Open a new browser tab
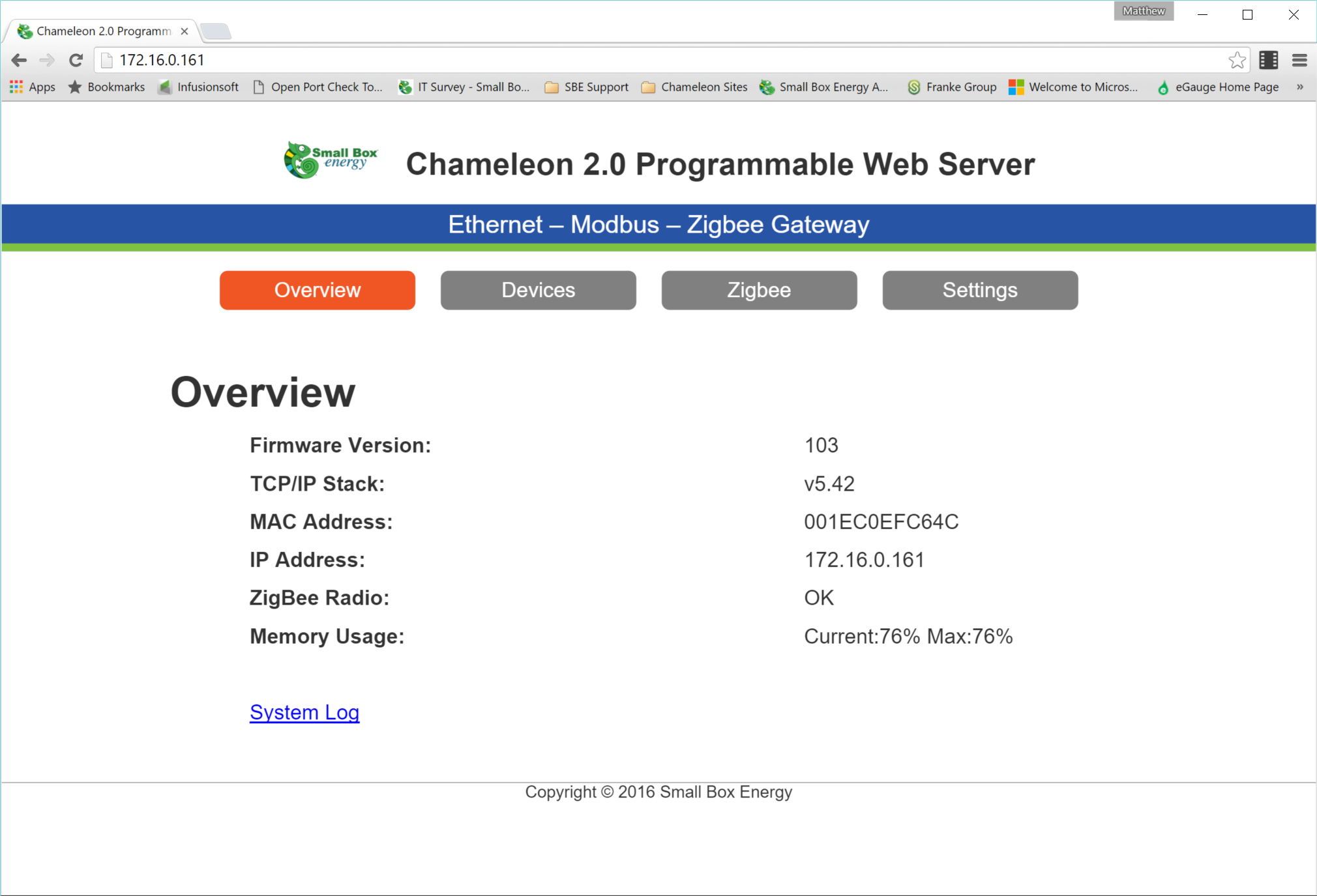 pos(215,31)
